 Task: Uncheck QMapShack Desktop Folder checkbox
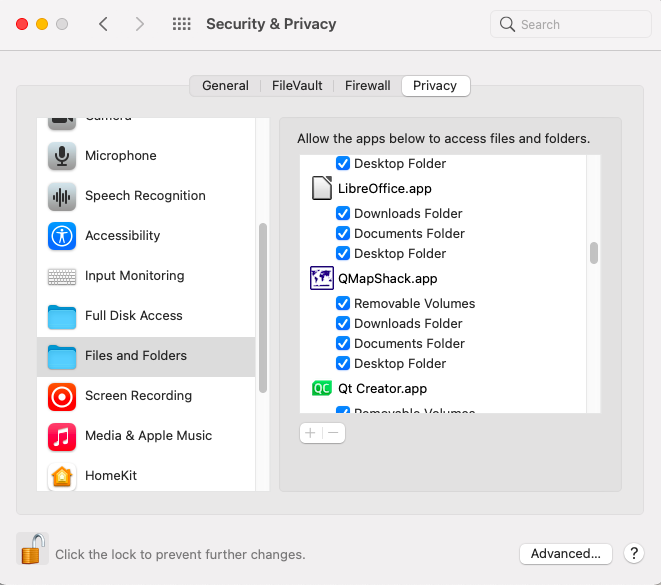point(343,363)
